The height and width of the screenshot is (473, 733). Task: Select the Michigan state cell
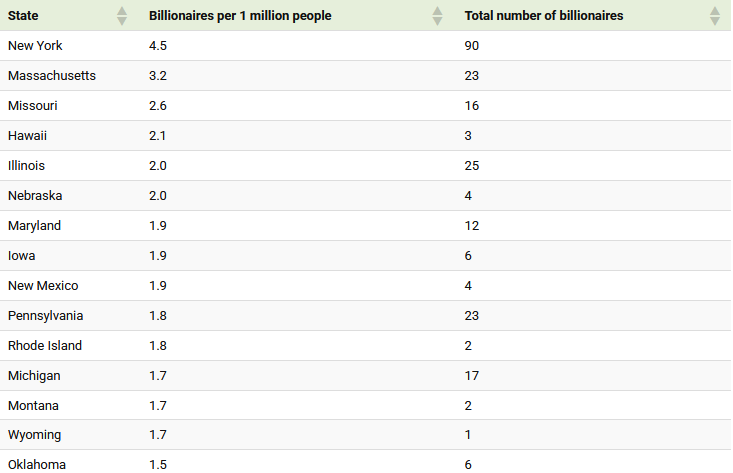tap(34, 376)
